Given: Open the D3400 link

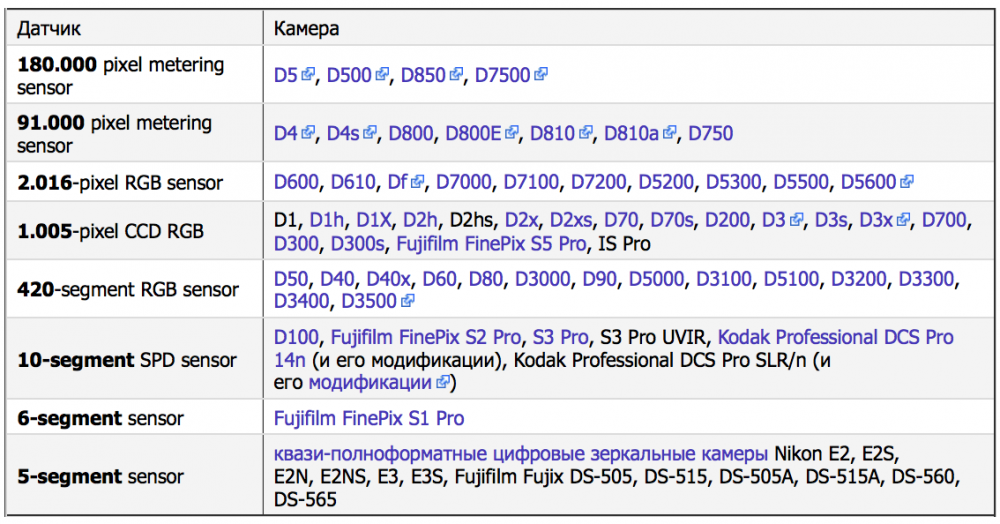Looking at the screenshot, I should pyautogui.click(x=302, y=300).
